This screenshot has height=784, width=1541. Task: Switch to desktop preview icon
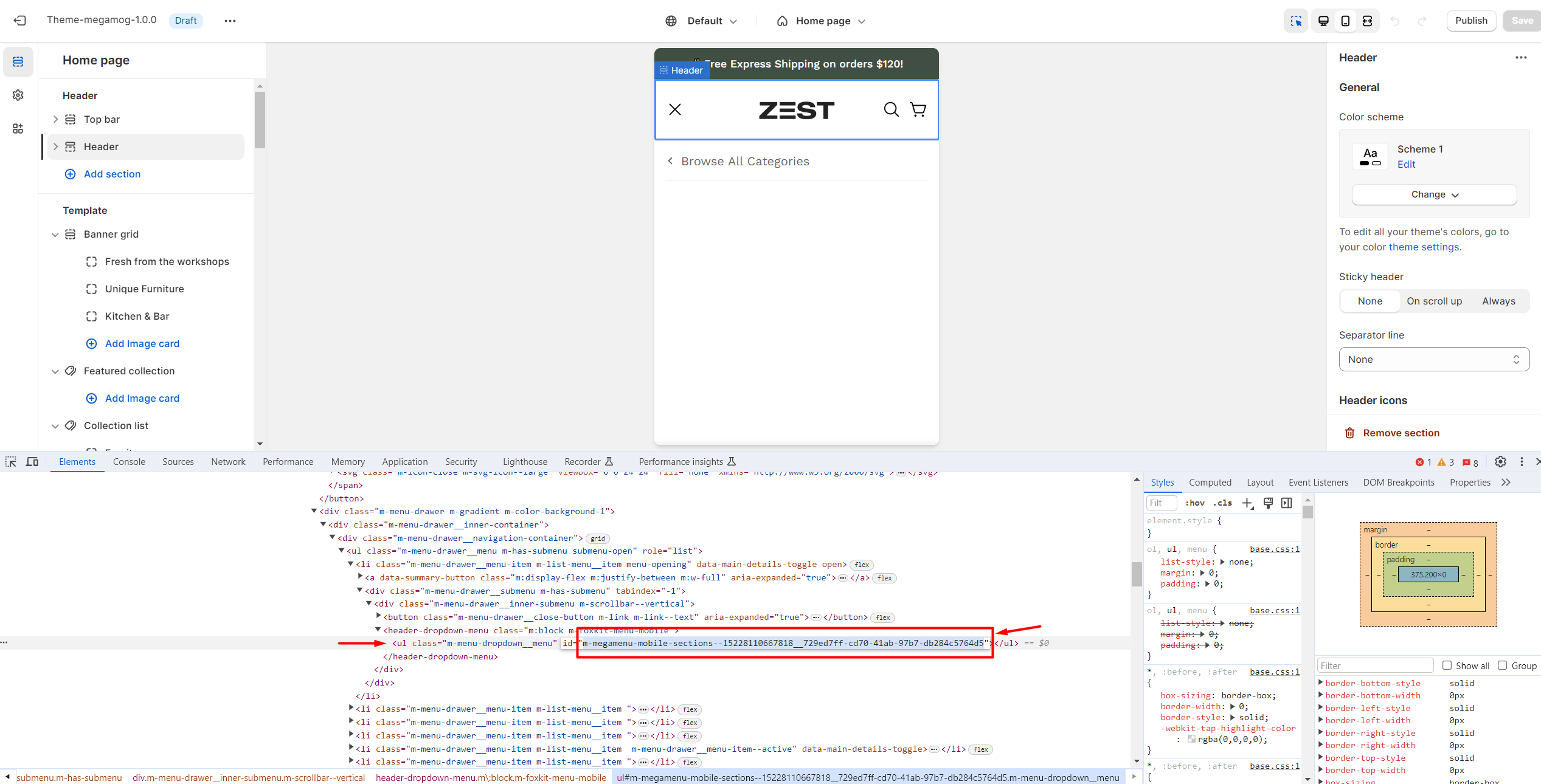(1323, 21)
